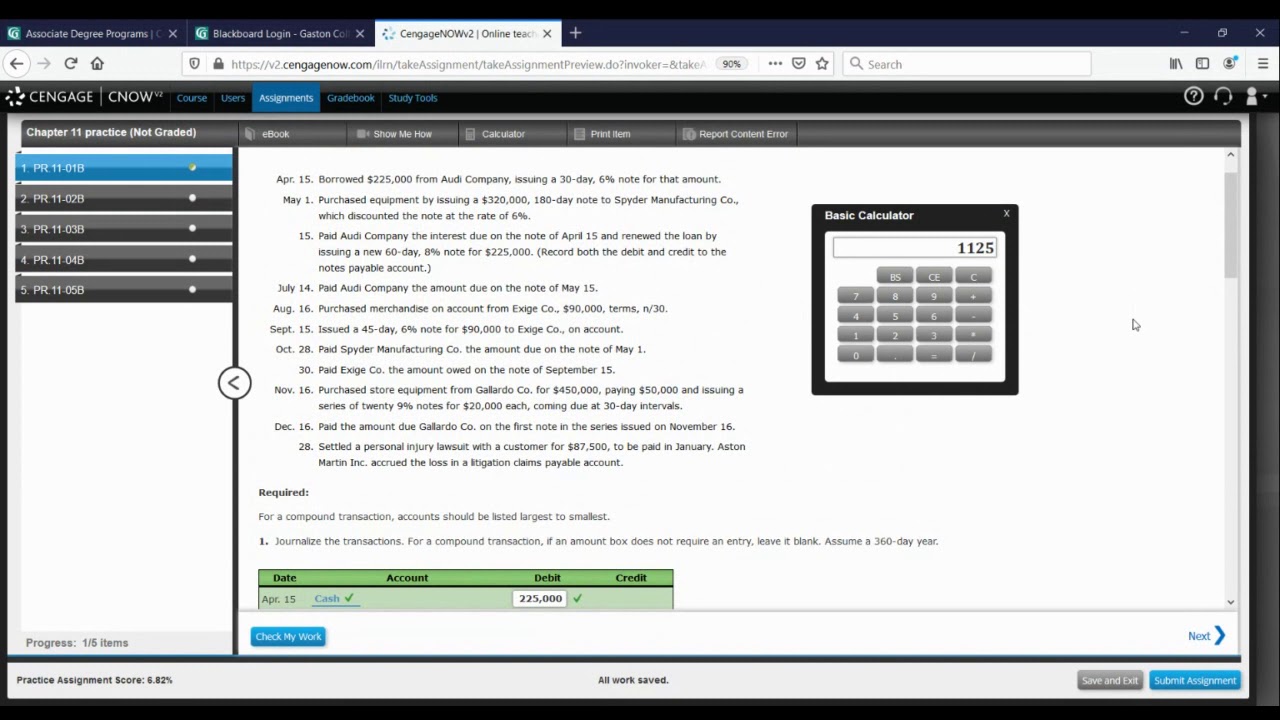
Task: Open the Calculator tool in the toolbar
Action: [x=494, y=134]
